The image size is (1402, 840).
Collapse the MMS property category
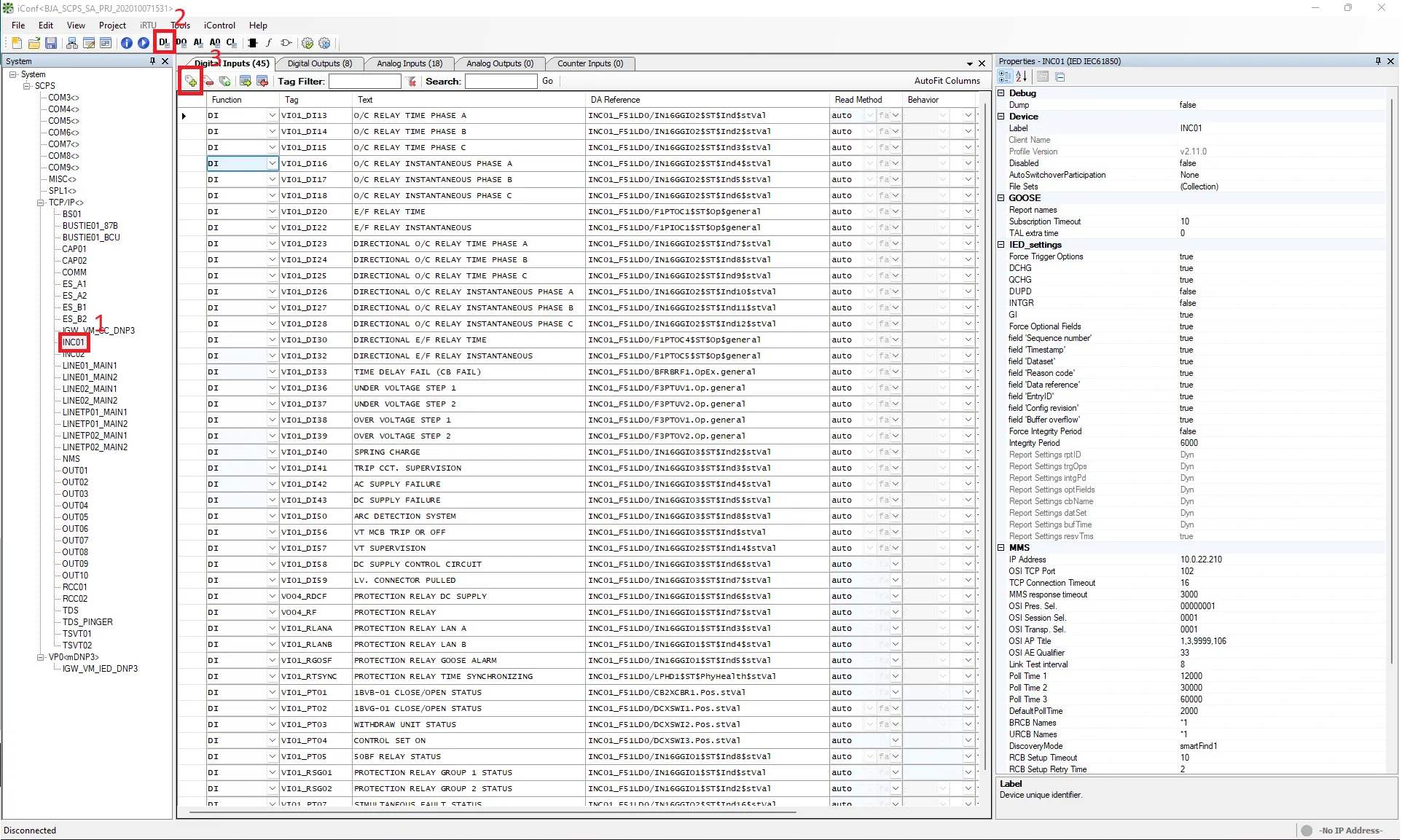tap(1001, 548)
